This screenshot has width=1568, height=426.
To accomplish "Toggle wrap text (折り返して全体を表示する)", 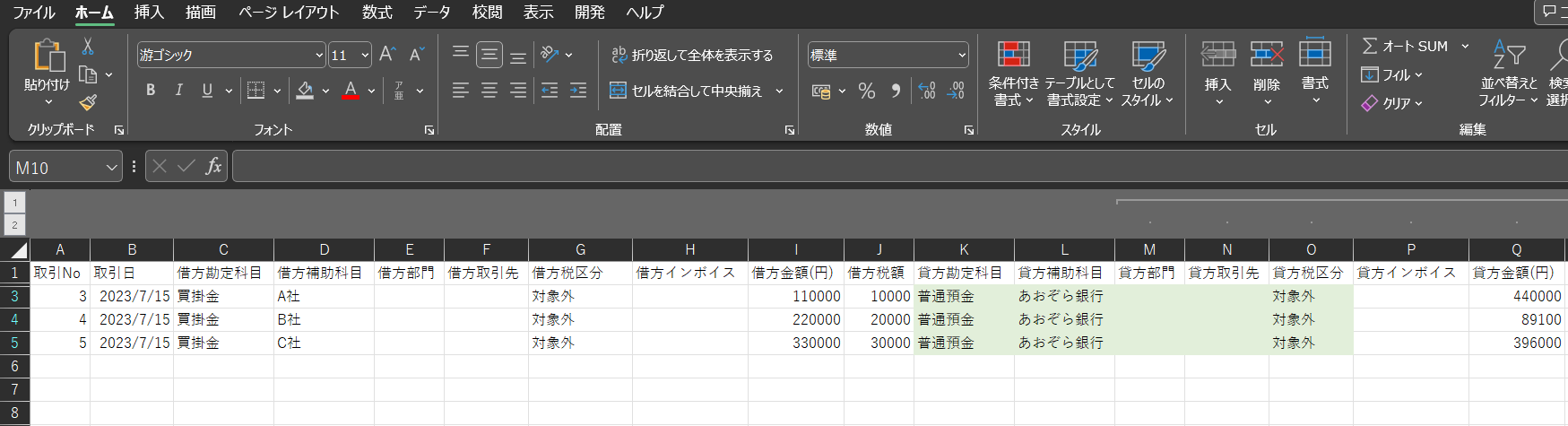I will click(692, 55).
